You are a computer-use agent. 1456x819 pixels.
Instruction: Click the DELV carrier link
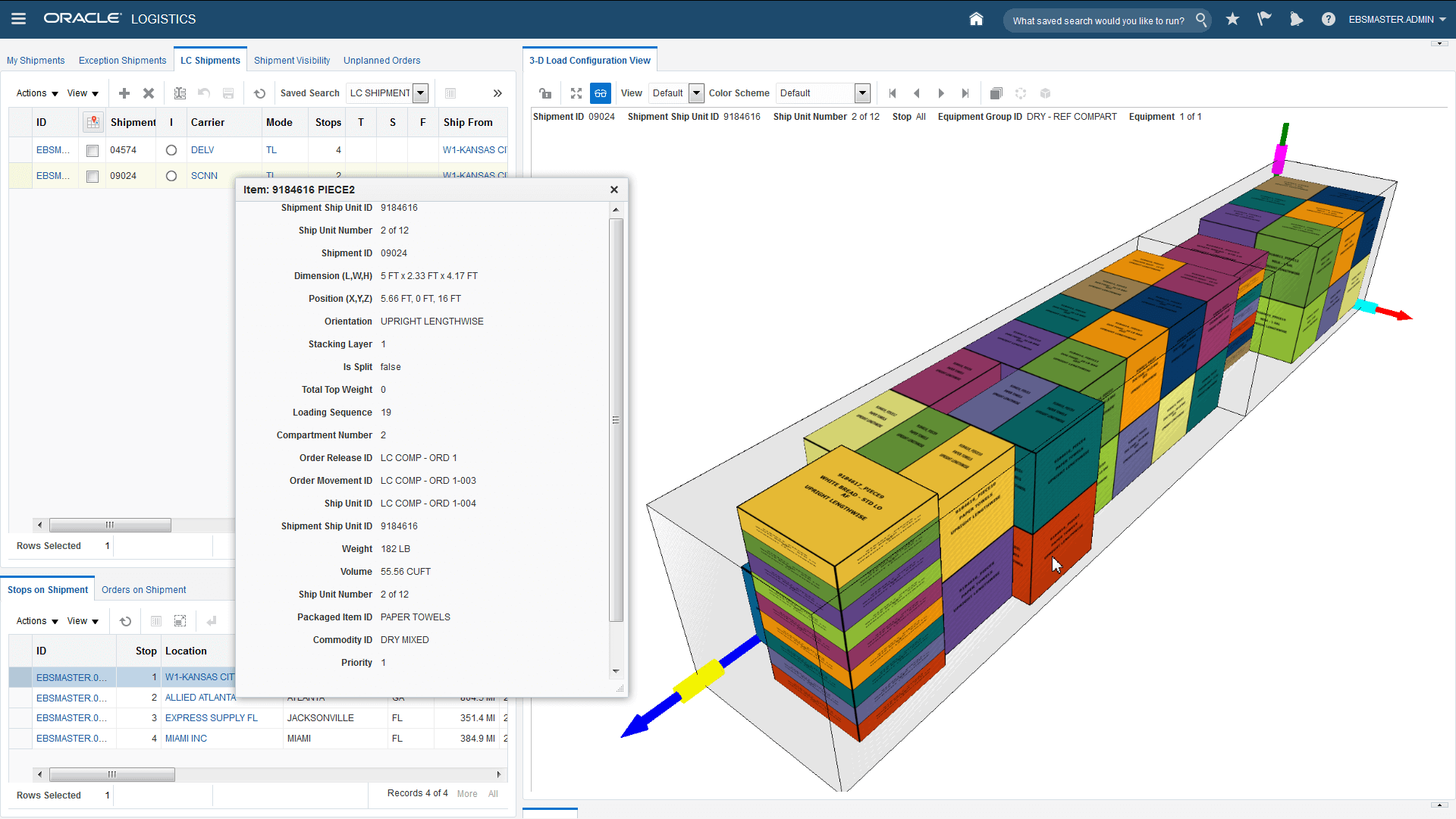tap(202, 150)
